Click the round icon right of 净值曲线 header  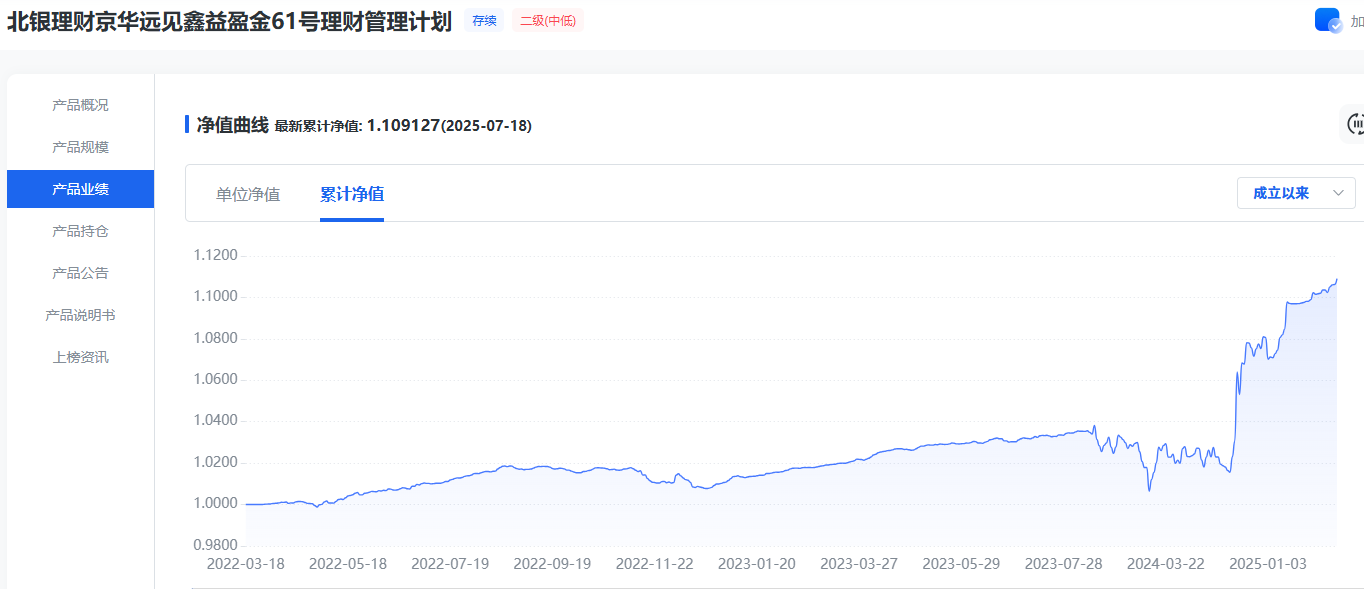tap(1354, 124)
